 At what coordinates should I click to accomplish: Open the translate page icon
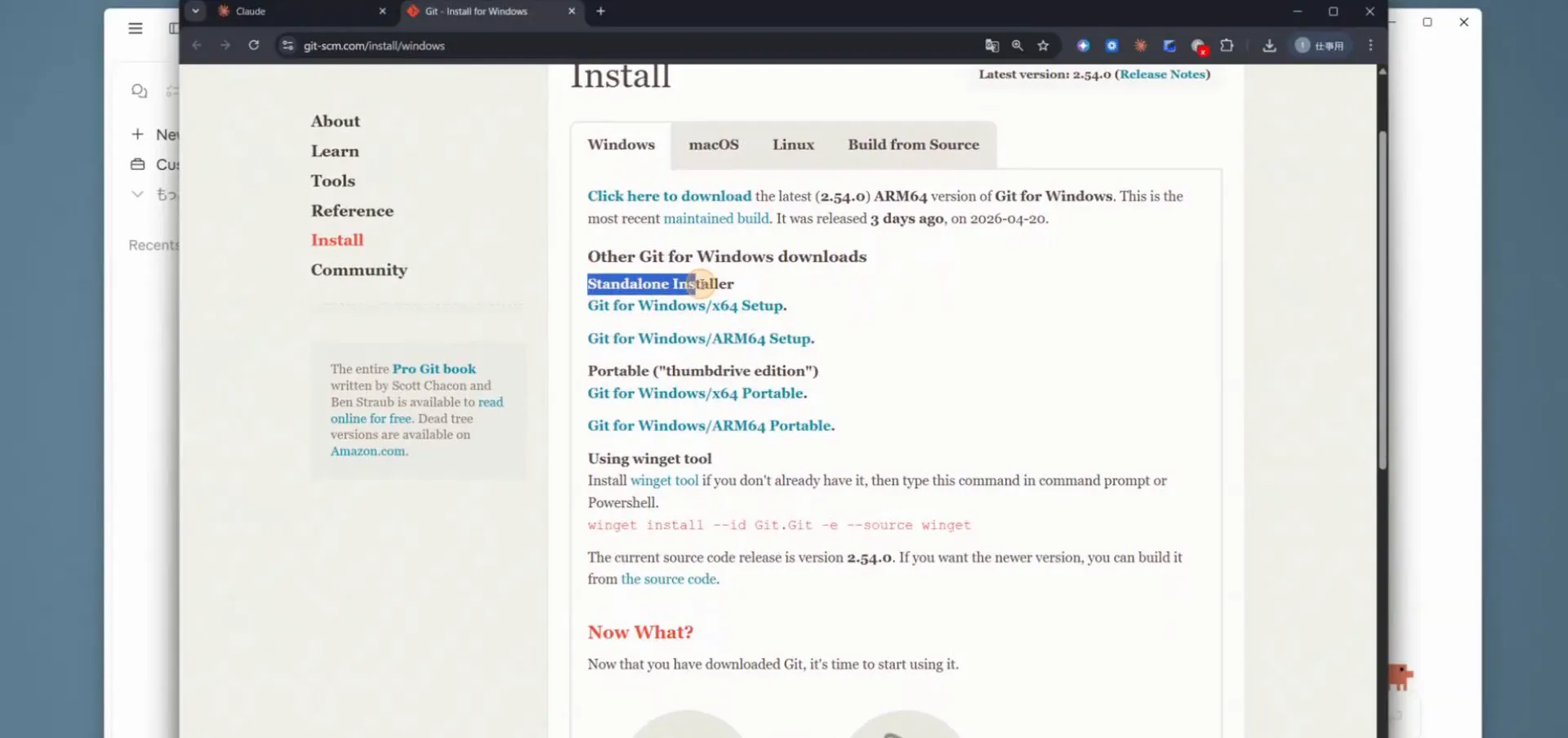click(x=992, y=46)
